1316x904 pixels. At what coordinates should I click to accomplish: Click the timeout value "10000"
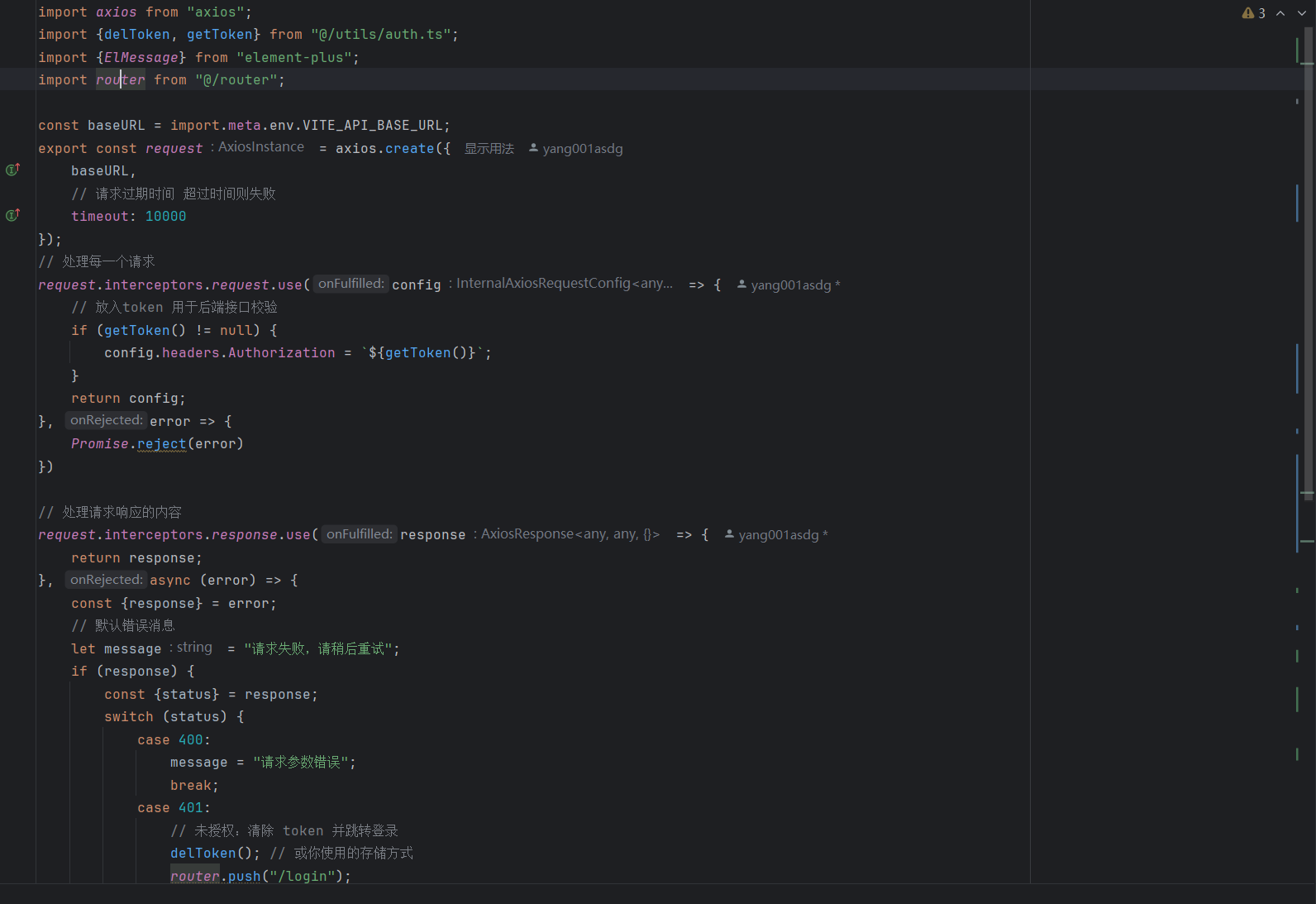point(165,217)
